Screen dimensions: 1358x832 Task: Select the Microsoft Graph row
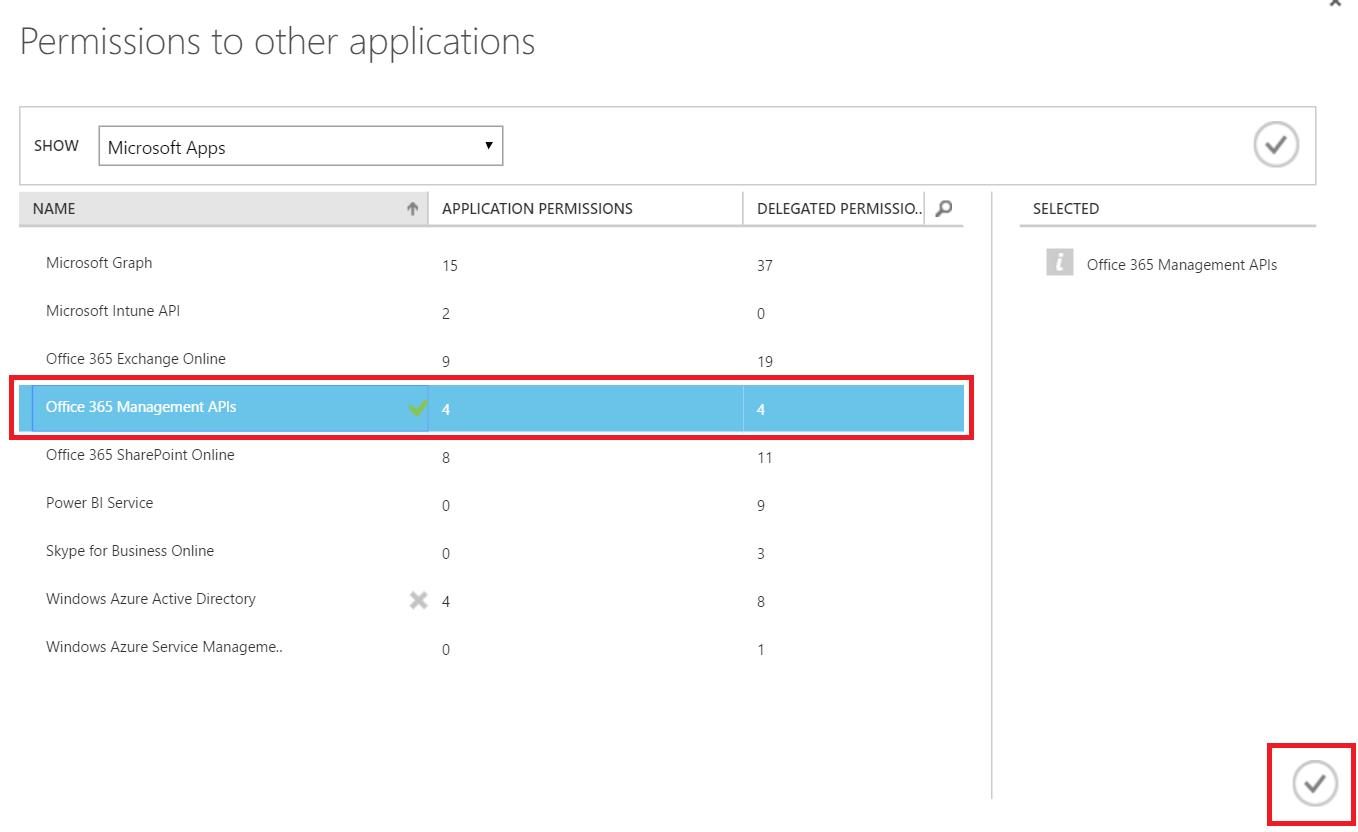click(491, 264)
